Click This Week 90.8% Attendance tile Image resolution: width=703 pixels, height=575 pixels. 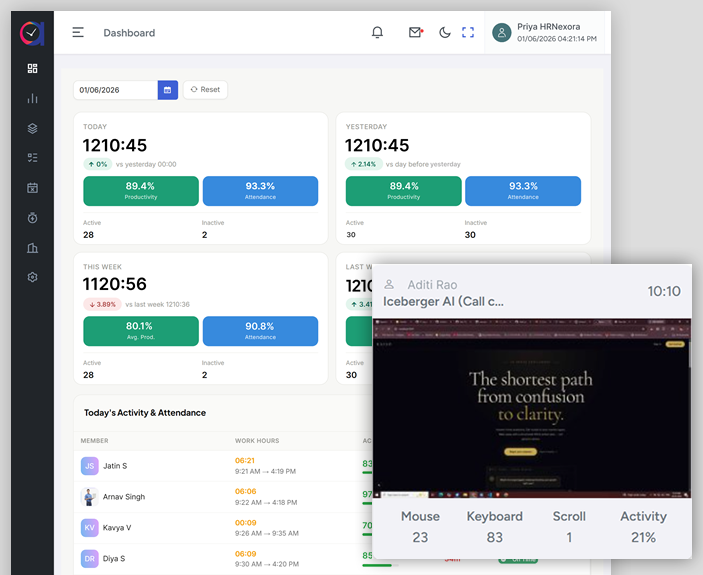pos(260,331)
